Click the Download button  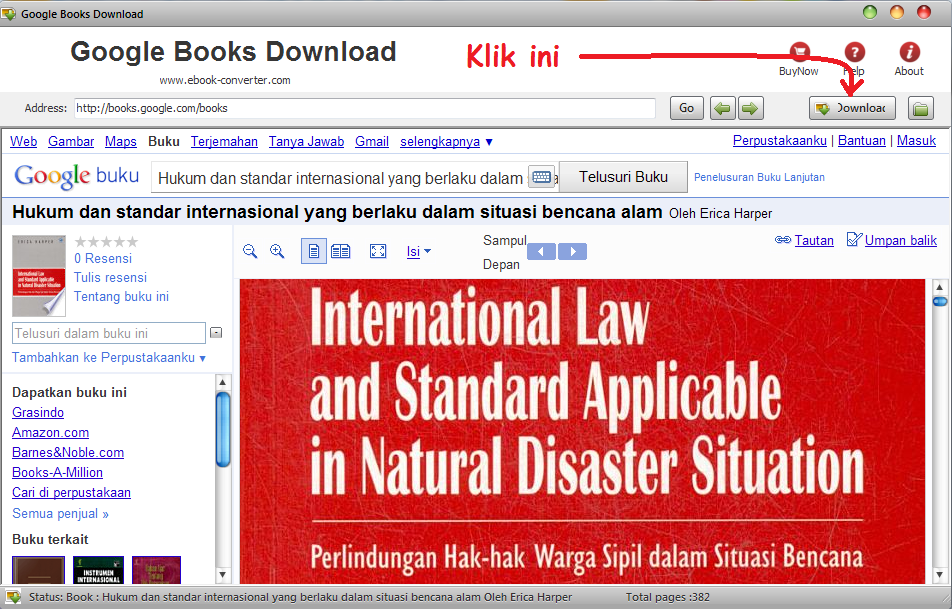coord(852,108)
